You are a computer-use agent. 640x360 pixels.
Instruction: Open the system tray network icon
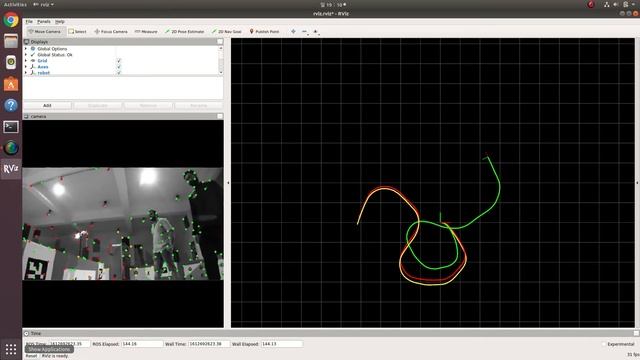coord(607,4)
